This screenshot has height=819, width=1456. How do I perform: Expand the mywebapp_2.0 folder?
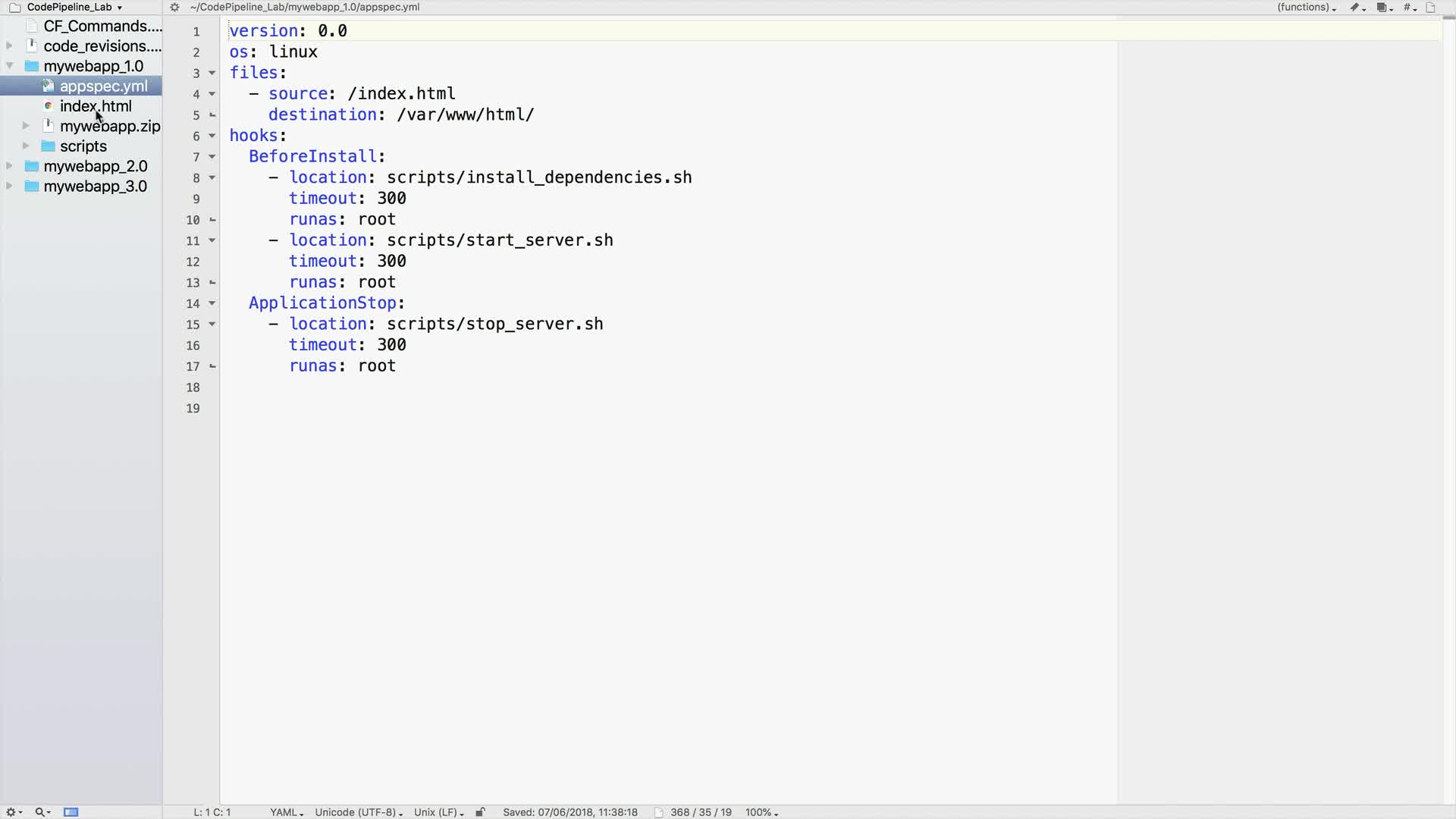point(10,166)
